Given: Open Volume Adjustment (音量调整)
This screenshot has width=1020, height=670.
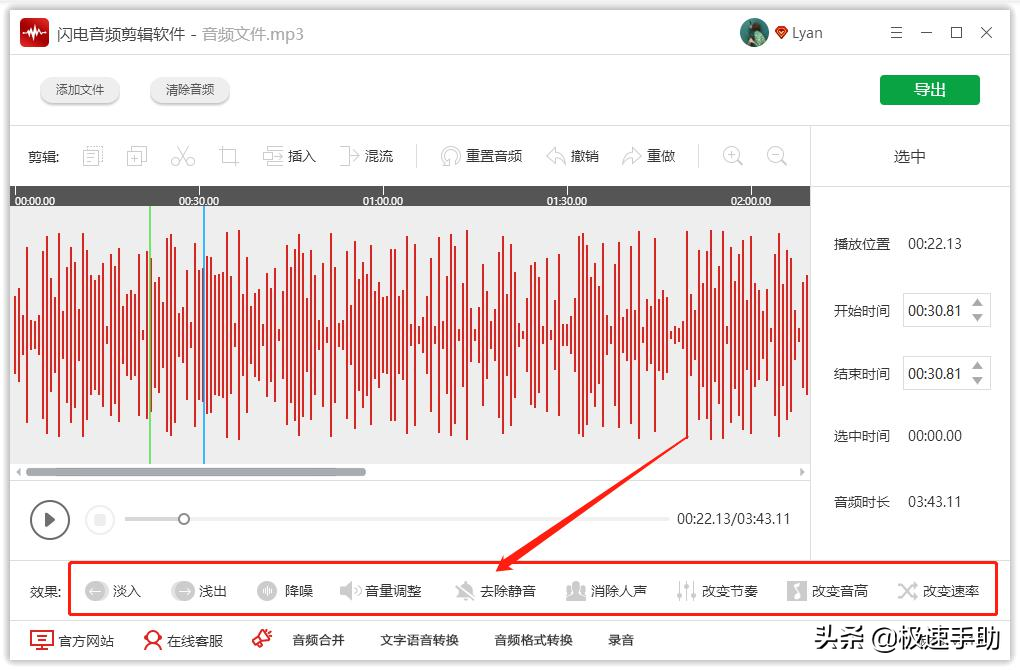Looking at the screenshot, I should click(382, 590).
